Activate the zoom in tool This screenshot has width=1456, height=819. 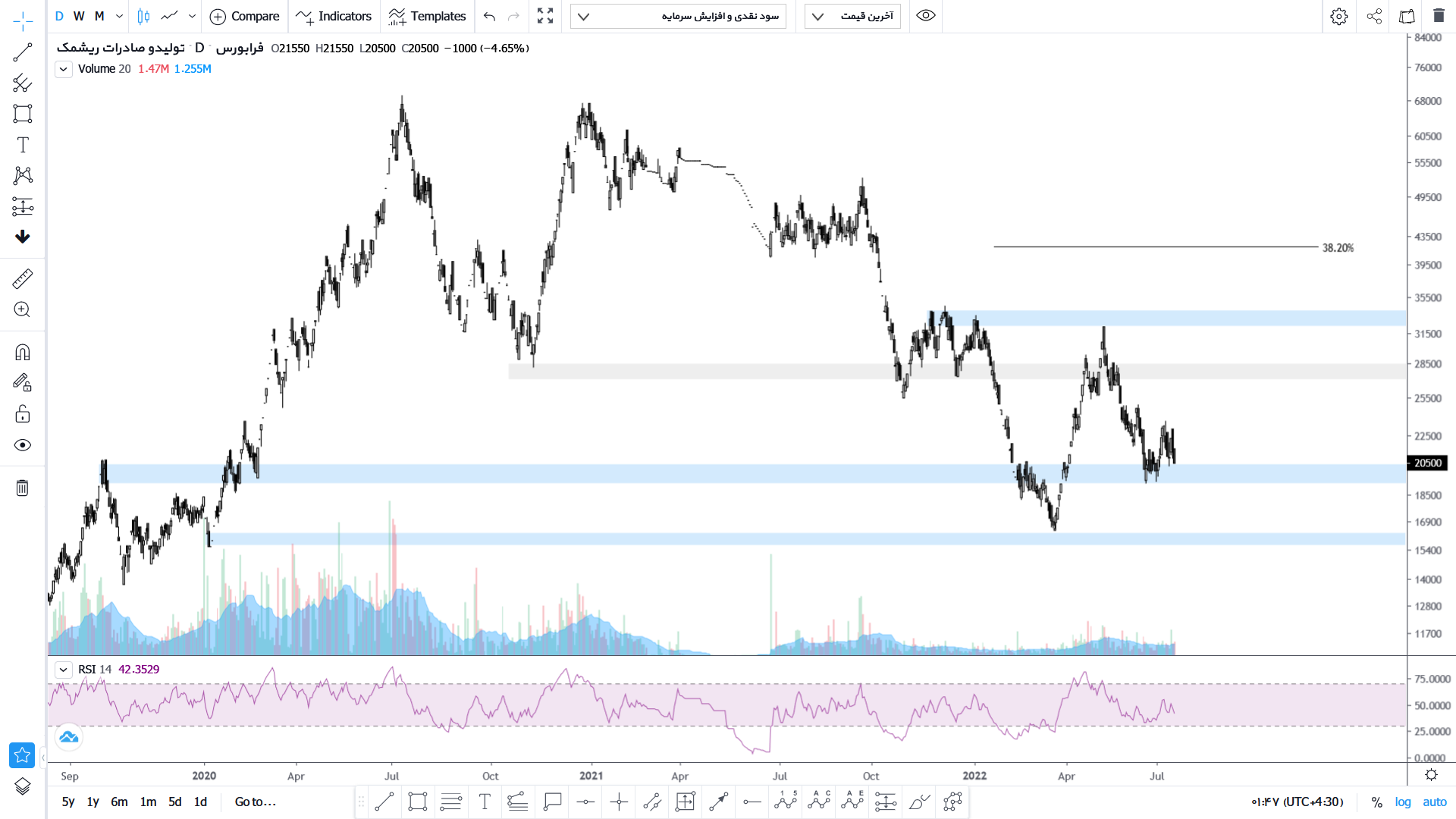coord(23,309)
